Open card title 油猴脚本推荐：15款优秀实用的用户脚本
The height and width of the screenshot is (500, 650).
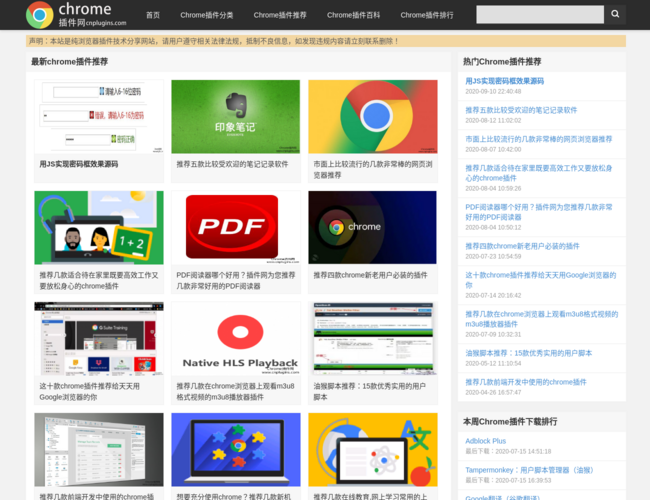pos(369,392)
